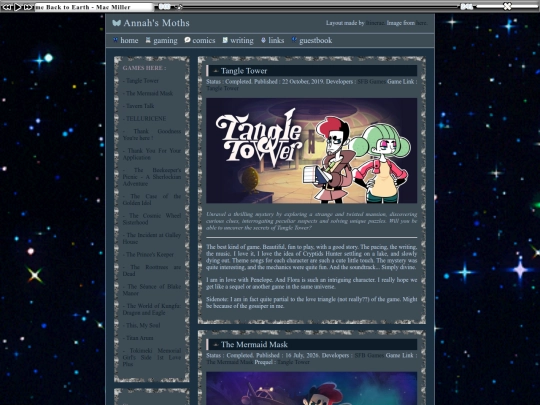Open Titan Arum entry
The width and height of the screenshot is (540, 405).
click(x=138, y=338)
